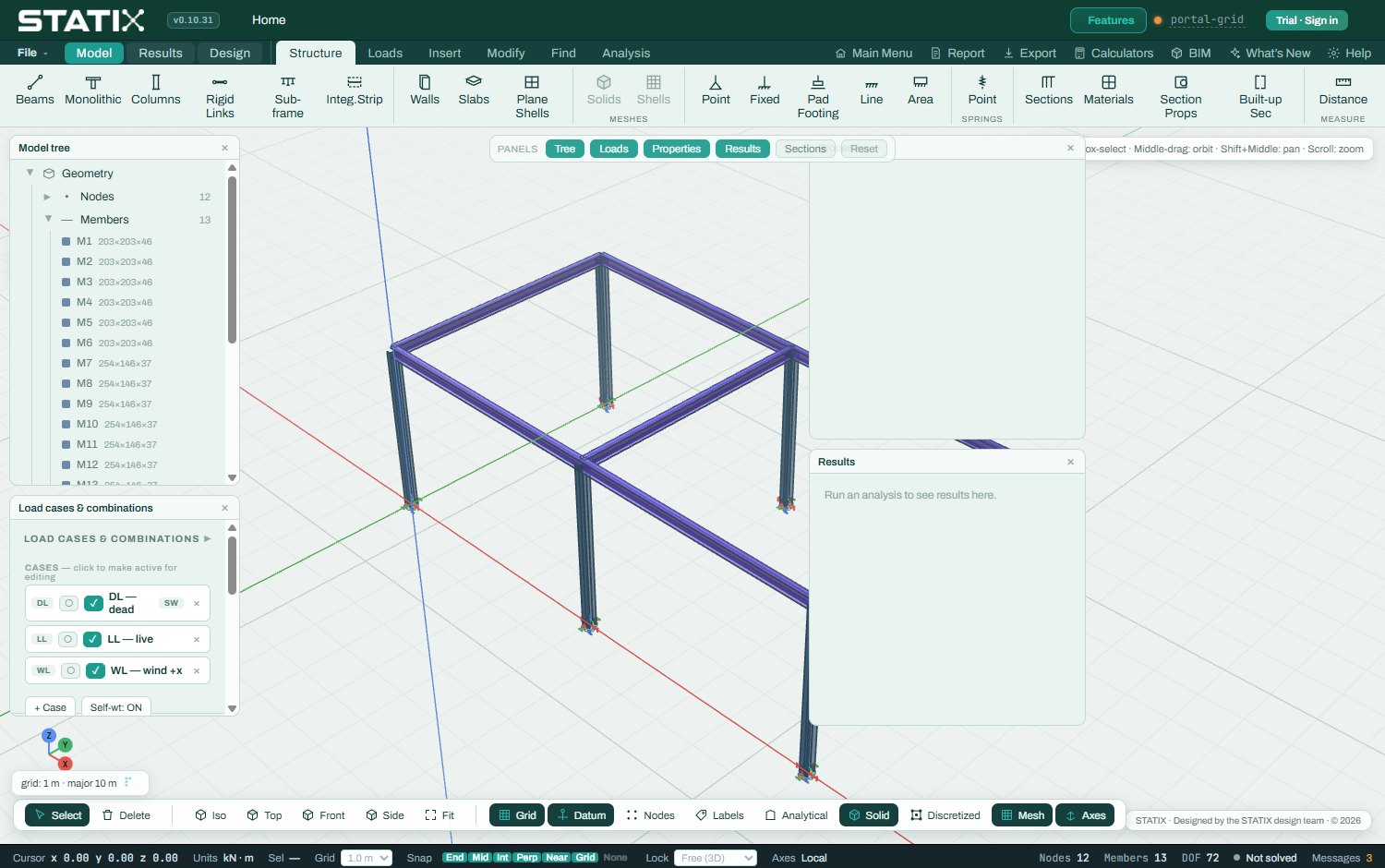Fit the model to view
Image resolution: width=1385 pixels, height=868 pixels.
(440, 815)
